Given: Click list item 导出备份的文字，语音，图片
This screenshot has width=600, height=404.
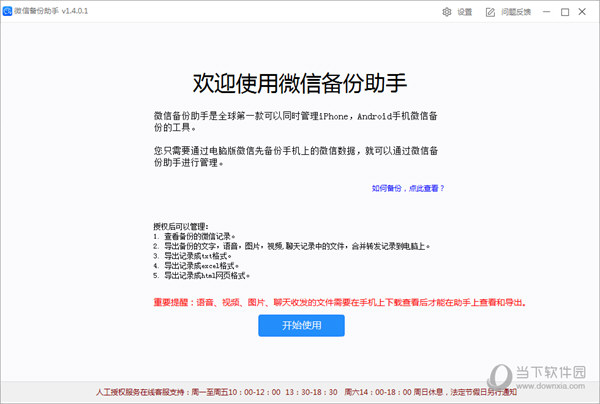Looking at the screenshot, I should 292,246.
